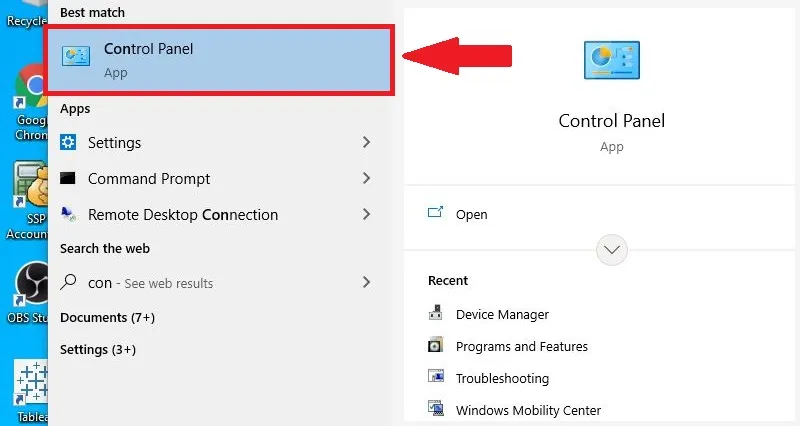
Task: Click the Tableau desktop shortcut
Action: pyautogui.click(x=32, y=391)
